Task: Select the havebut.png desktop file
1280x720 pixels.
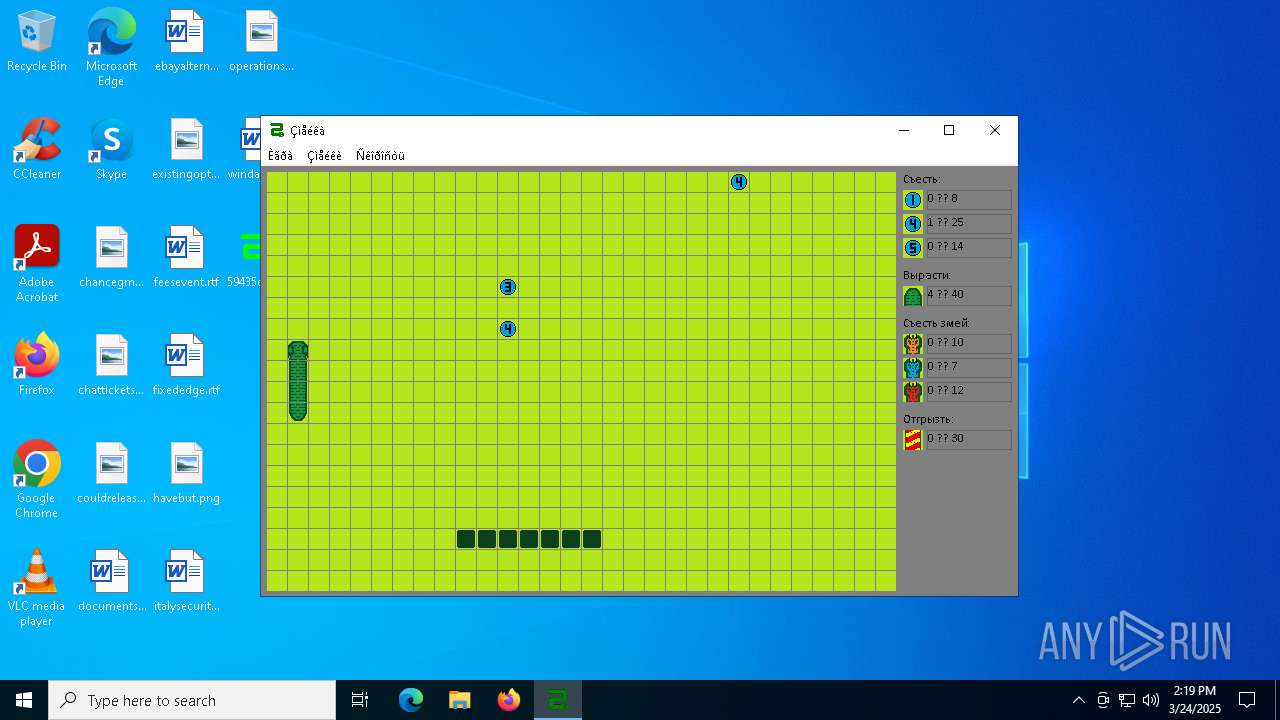Action: 185,474
